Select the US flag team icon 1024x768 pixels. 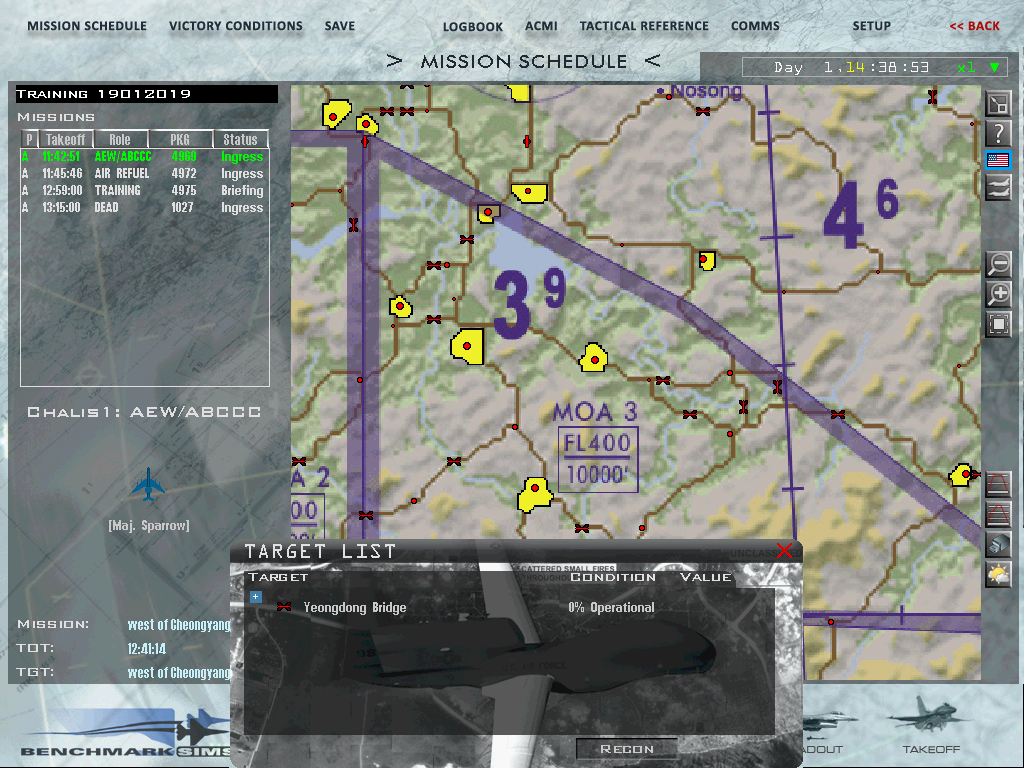click(998, 160)
